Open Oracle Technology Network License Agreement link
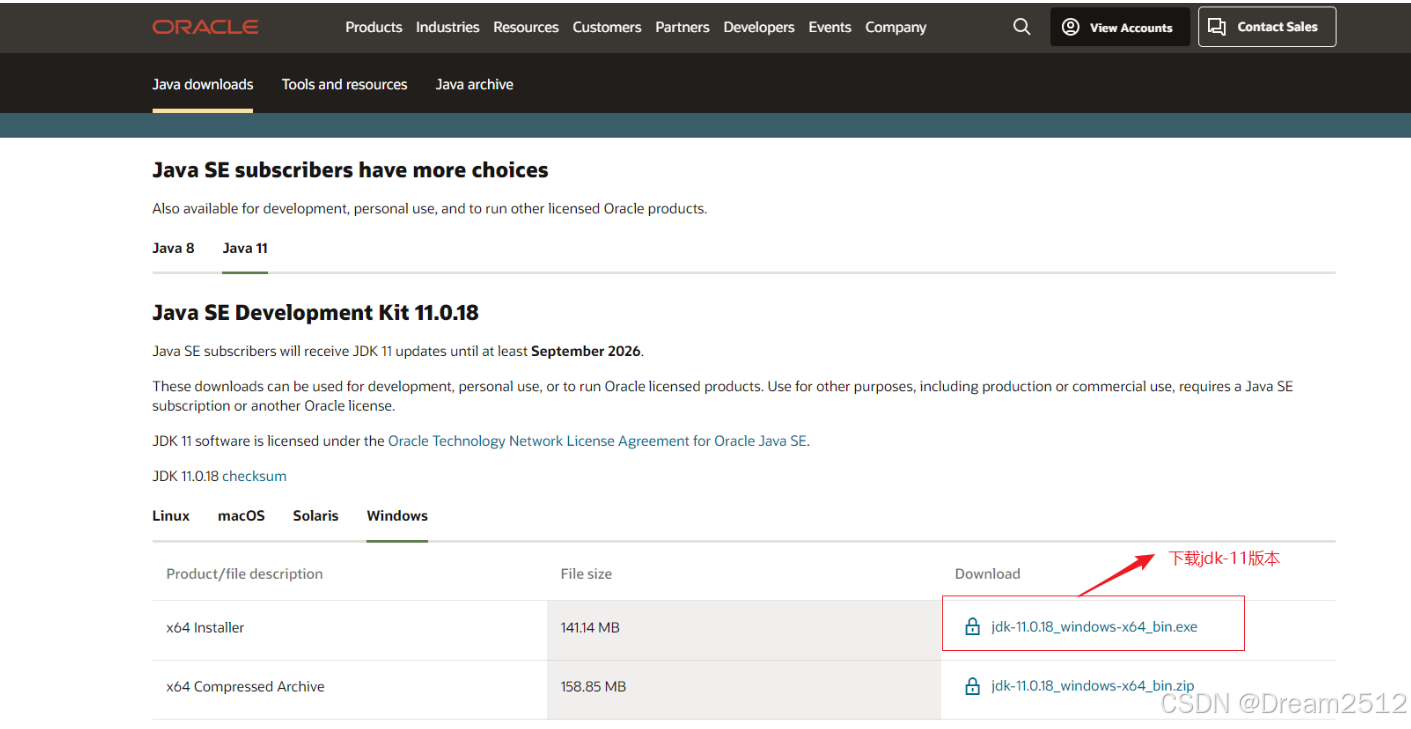1411x729 pixels. tap(597, 441)
